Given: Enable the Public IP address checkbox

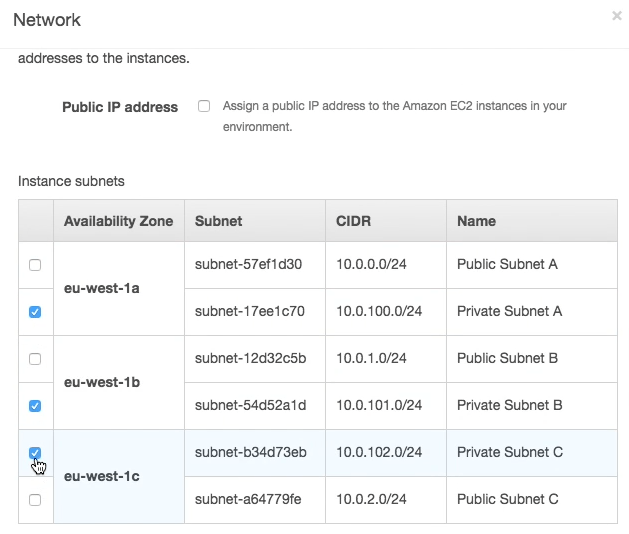Looking at the screenshot, I should [204, 106].
